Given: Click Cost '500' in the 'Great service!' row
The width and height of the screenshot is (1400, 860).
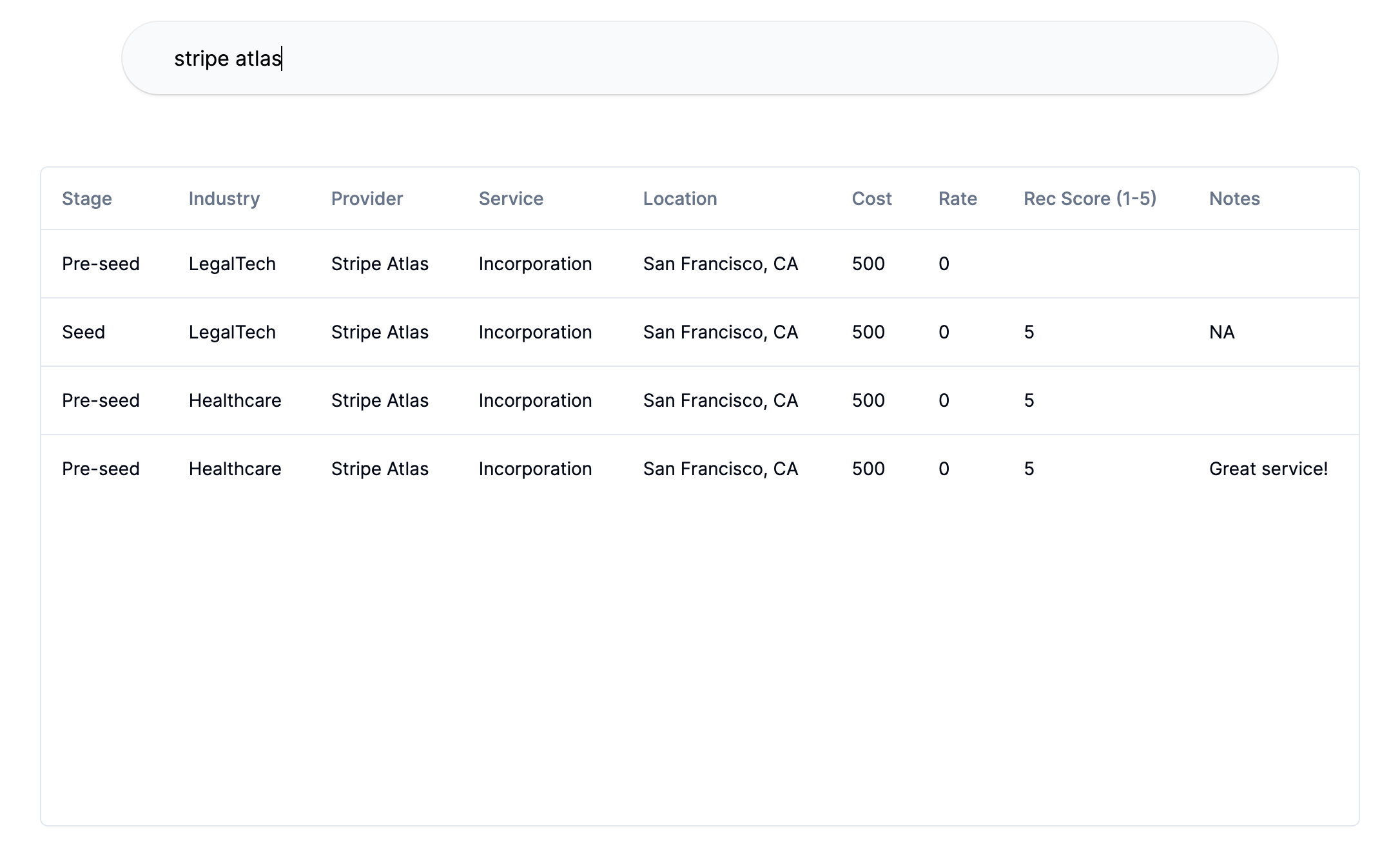Looking at the screenshot, I should pos(868,469).
